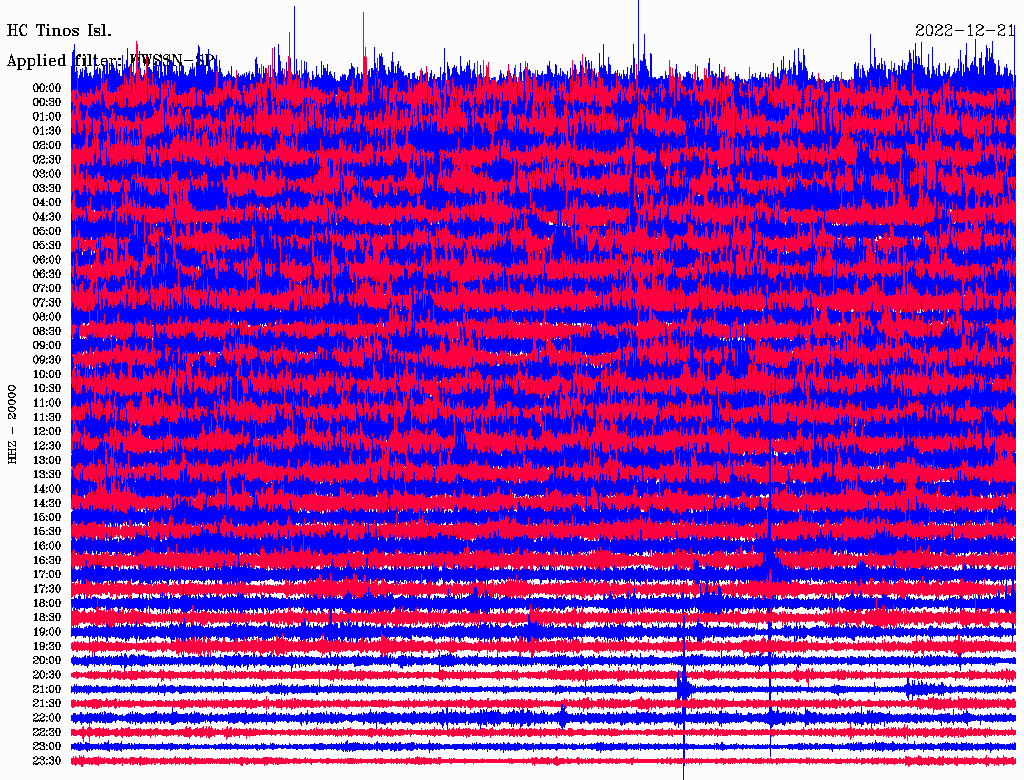
Task: Select the 20:00 time label
Action: 47,660
